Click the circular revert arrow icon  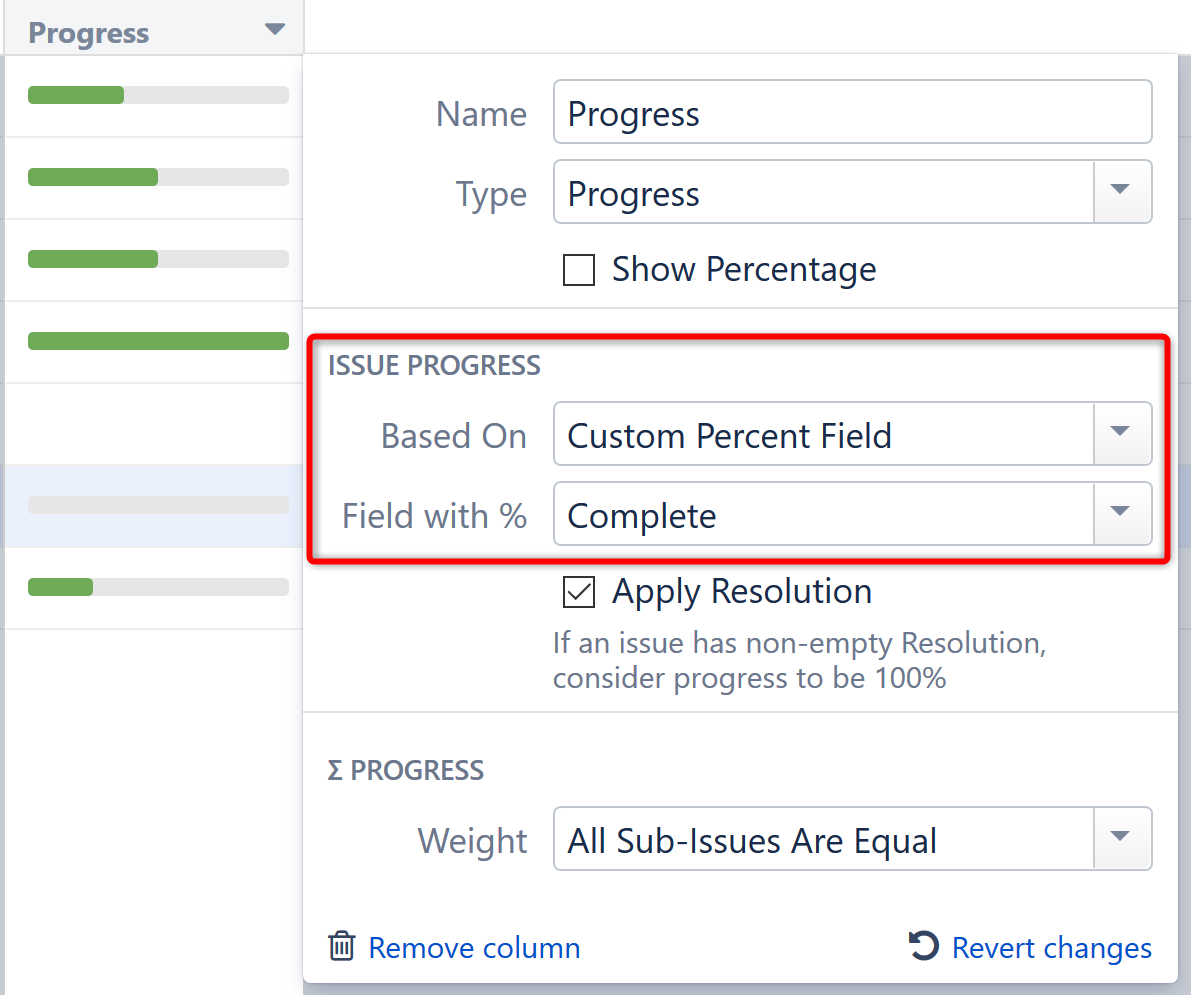coord(923,945)
